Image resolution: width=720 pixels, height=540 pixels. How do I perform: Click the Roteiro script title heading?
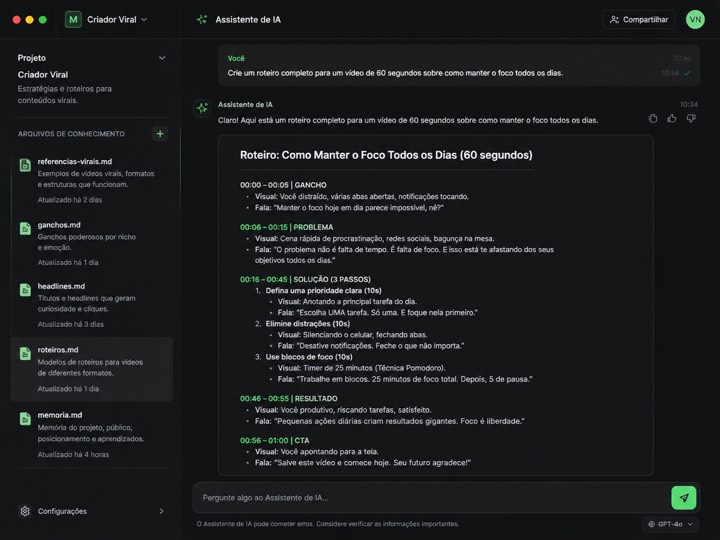click(386, 155)
